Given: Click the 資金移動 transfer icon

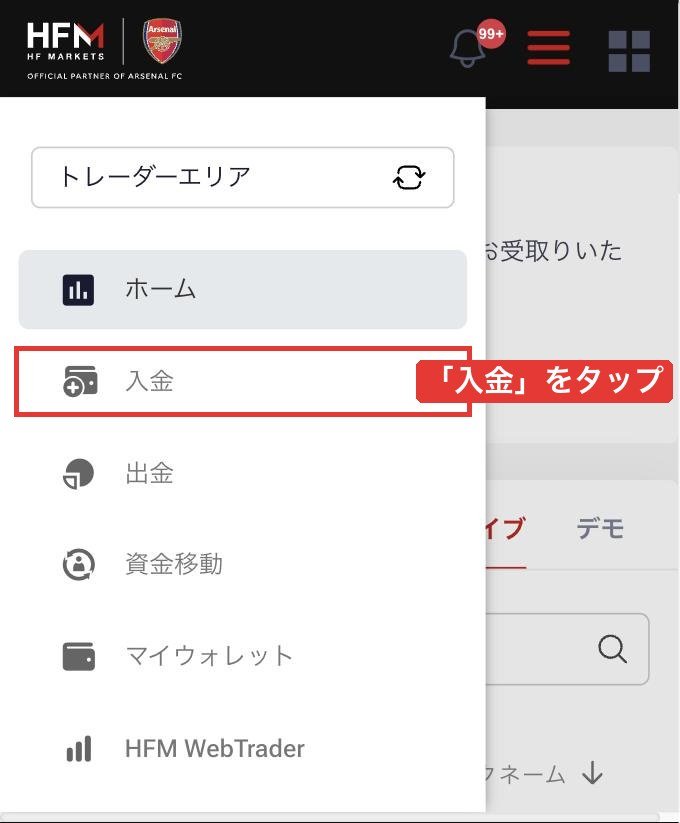Looking at the screenshot, I should click(x=79, y=565).
